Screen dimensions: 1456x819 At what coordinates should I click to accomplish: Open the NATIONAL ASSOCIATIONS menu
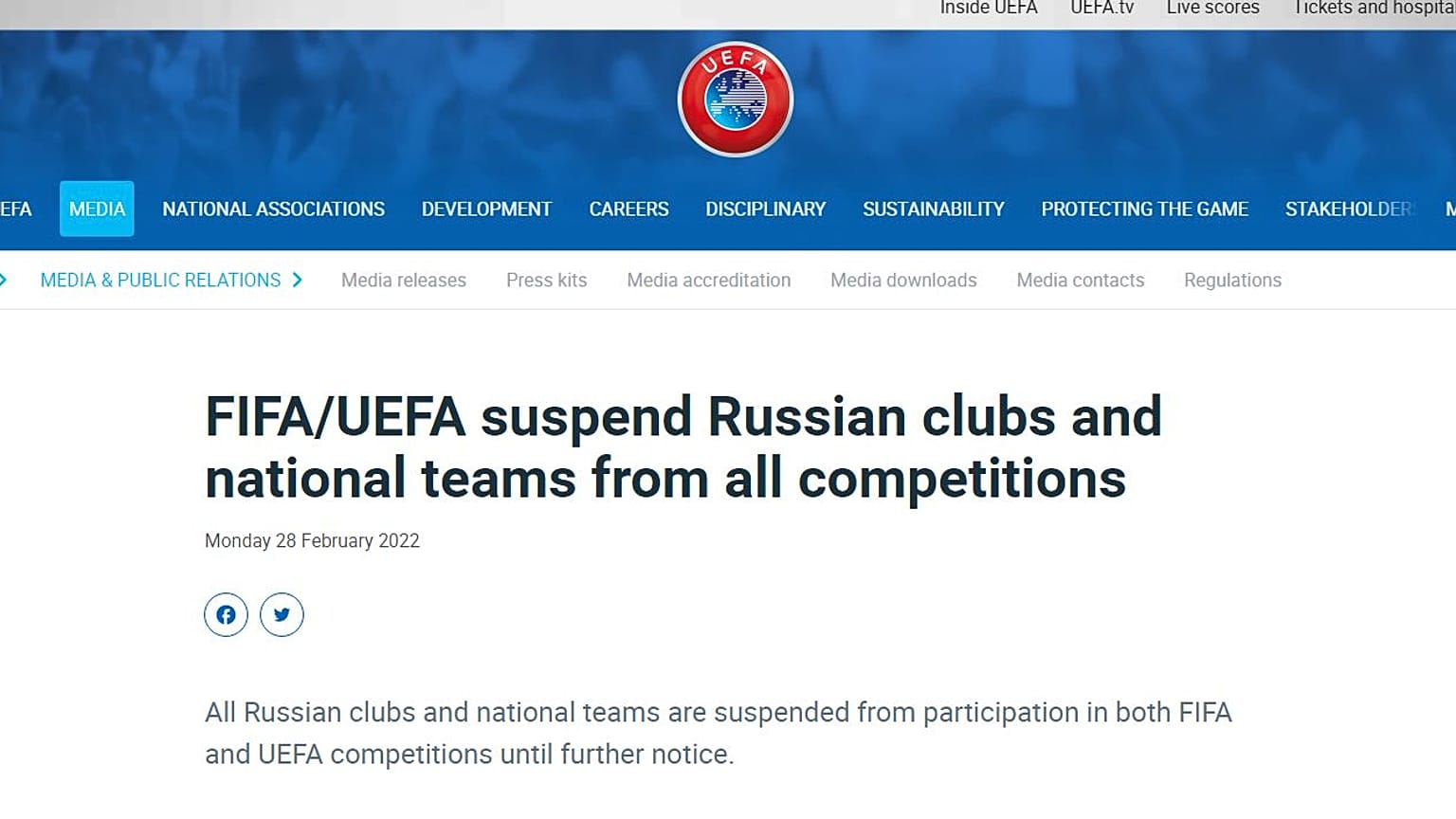(x=273, y=209)
